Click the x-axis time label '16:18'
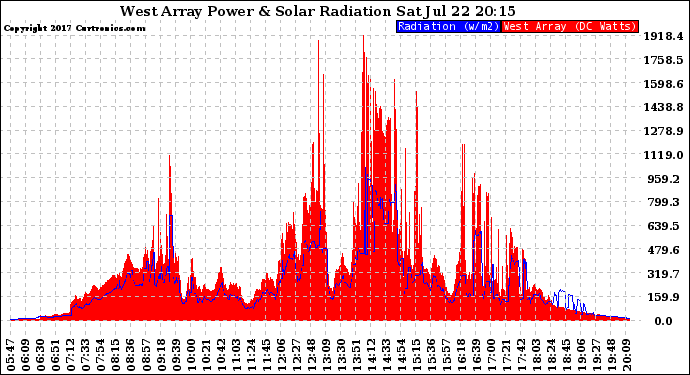690x375 pixels. [x=461, y=355]
